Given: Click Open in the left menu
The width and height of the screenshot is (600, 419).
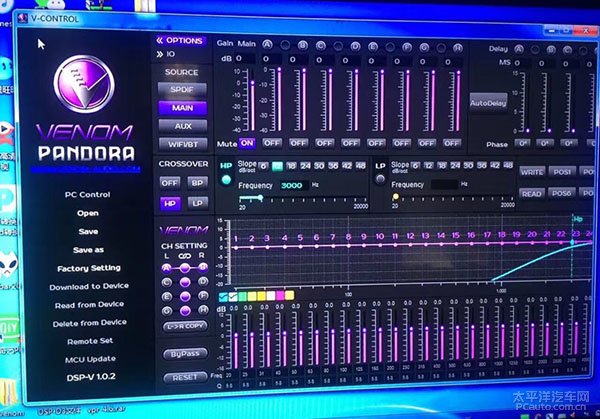Looking at the screenshot, I should click(x=88, y=213).
